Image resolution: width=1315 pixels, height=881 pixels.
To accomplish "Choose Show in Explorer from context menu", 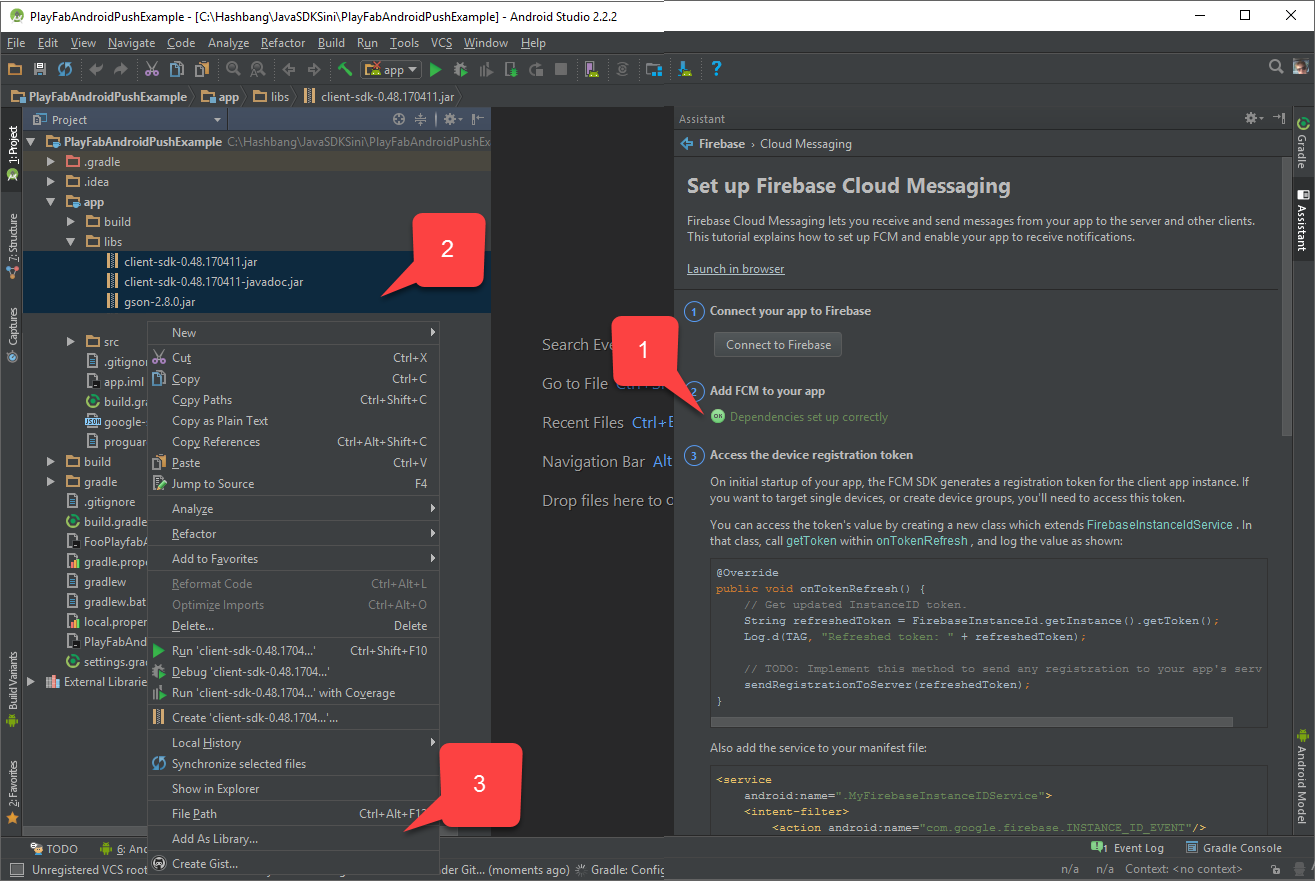I will 293,789.
